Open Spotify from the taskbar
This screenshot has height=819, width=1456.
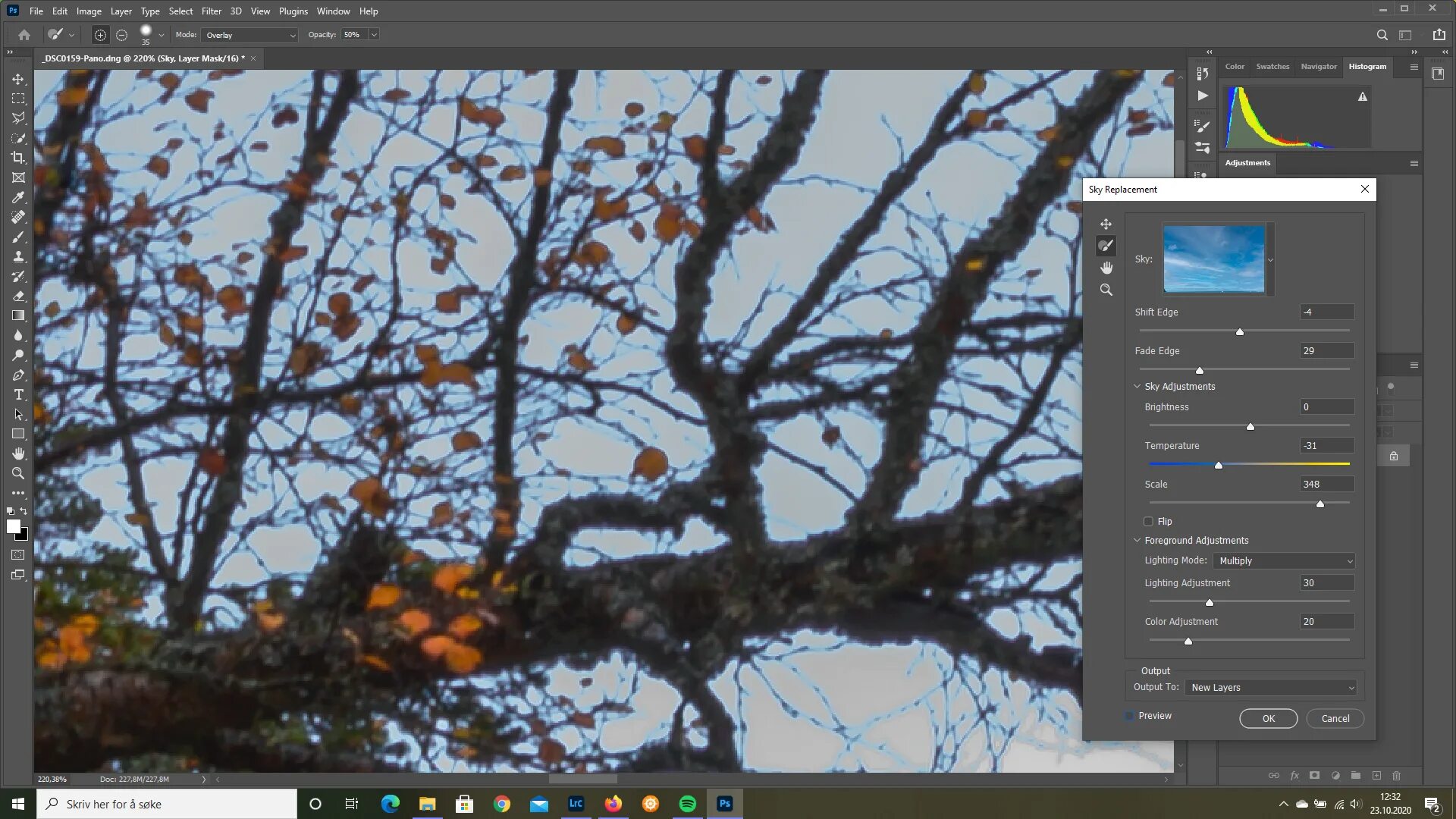click(x=687, y=804)
